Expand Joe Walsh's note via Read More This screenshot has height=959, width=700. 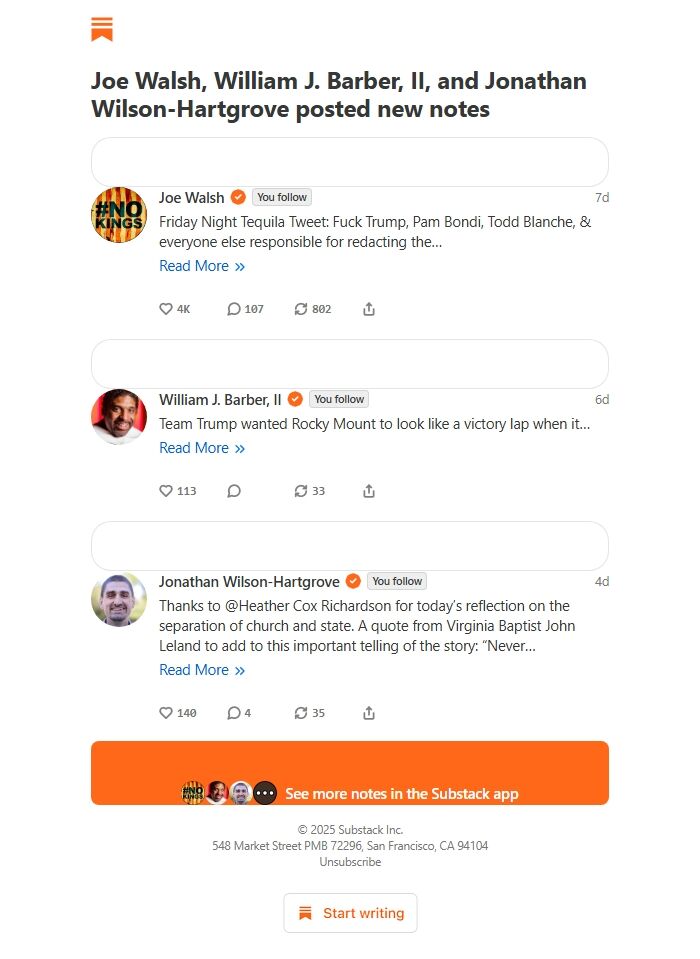tap(201, 266)
